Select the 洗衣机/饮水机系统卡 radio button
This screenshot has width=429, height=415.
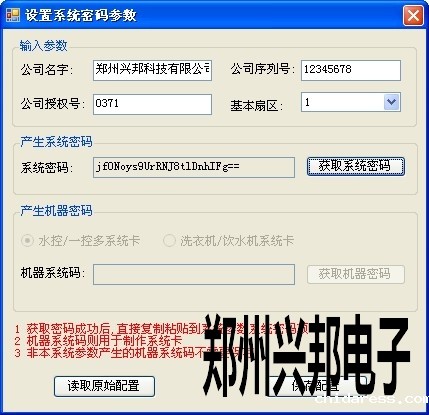pos(169,241)
